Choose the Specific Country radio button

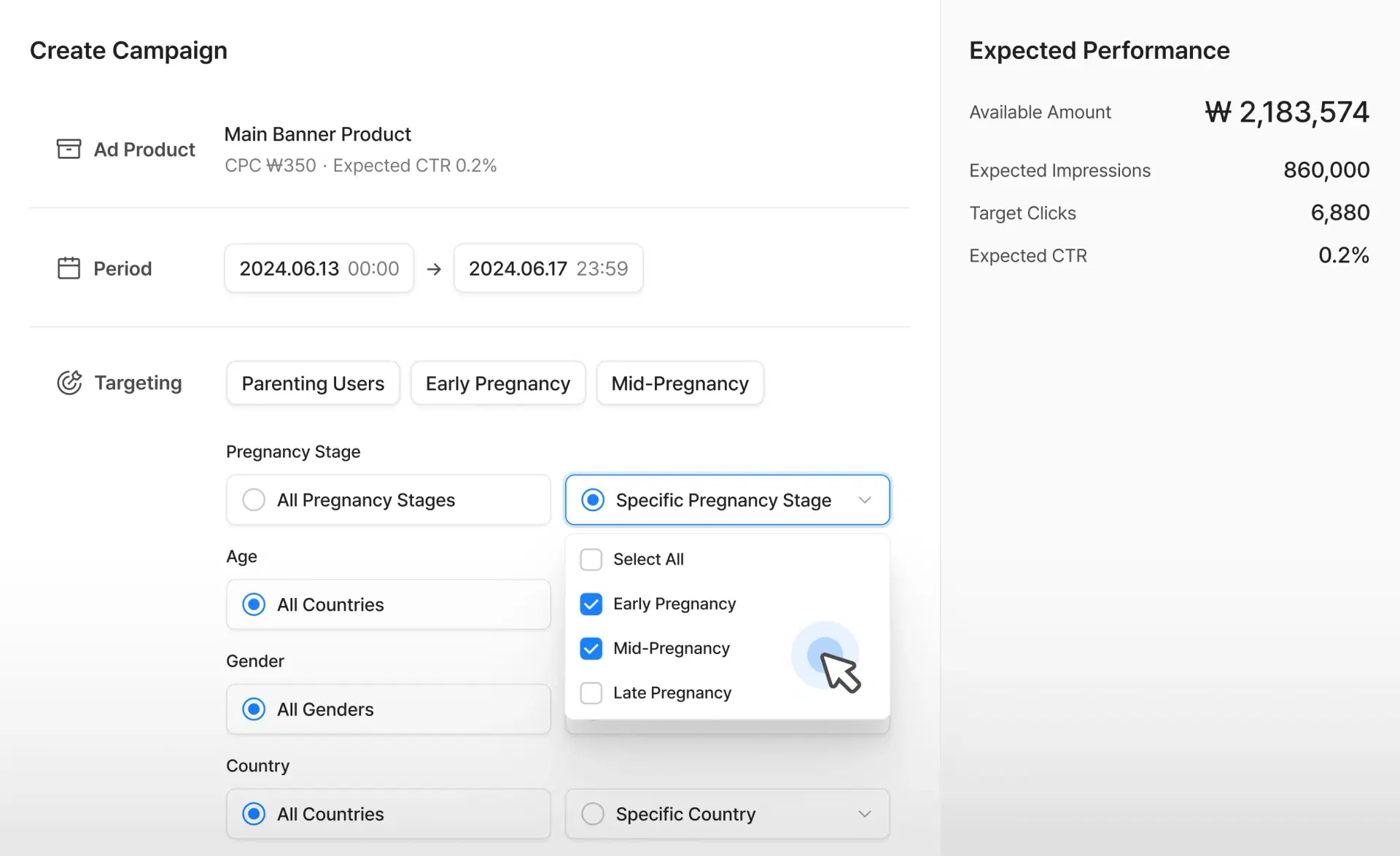(593, 814)
